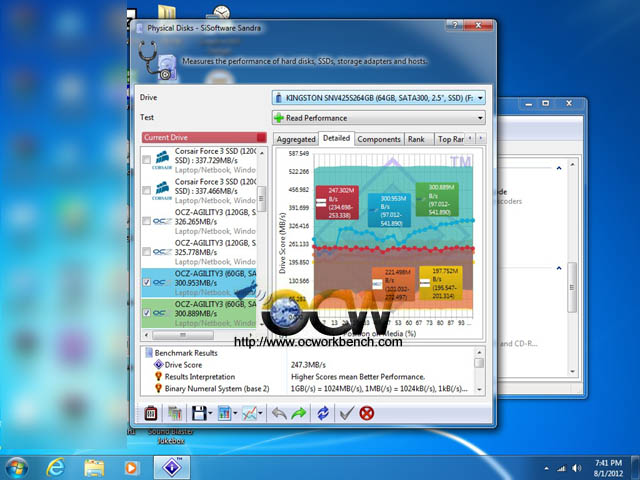Screen dimensions: 640x480
Task: Click the results pane scrollbar thumb
Action: pyautogui.click(x=479, y=363)
